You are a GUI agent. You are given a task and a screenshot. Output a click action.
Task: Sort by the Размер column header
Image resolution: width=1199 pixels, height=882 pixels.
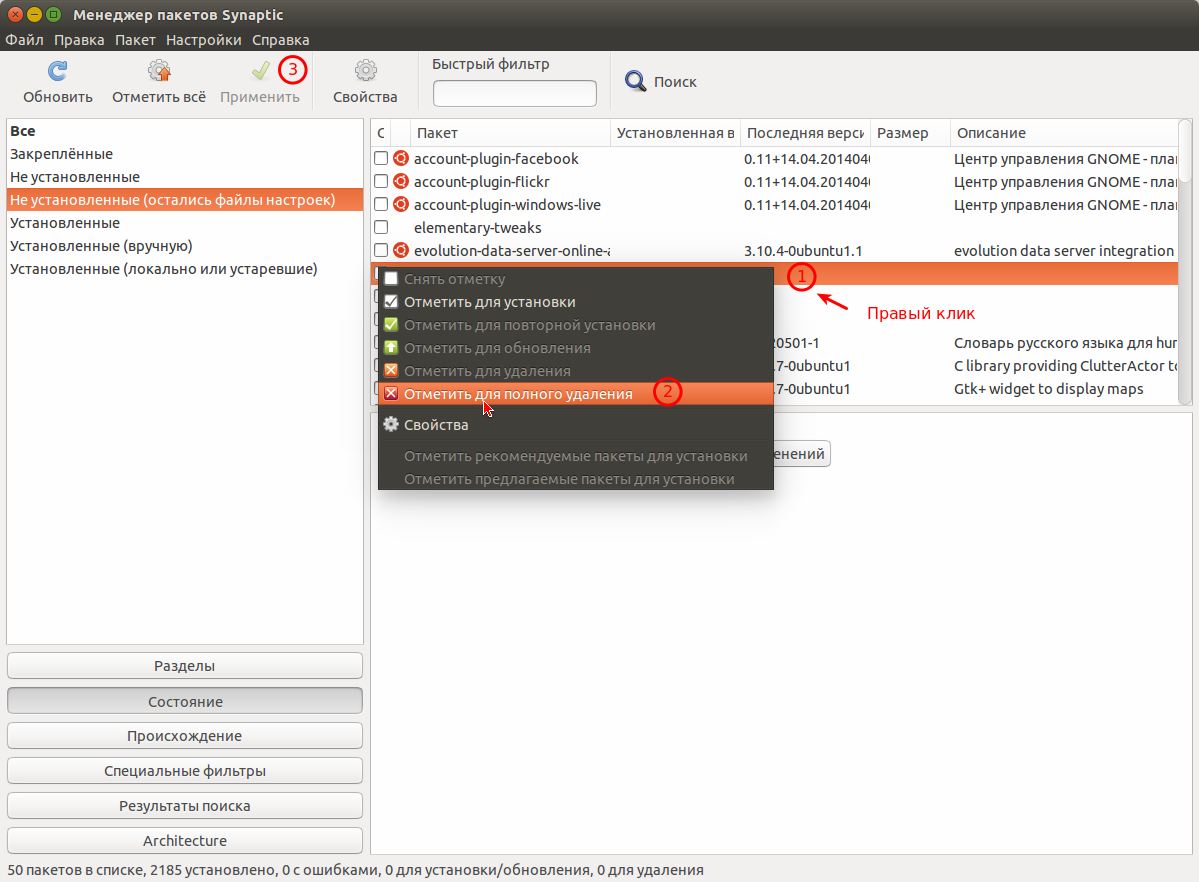pos(910,133)
